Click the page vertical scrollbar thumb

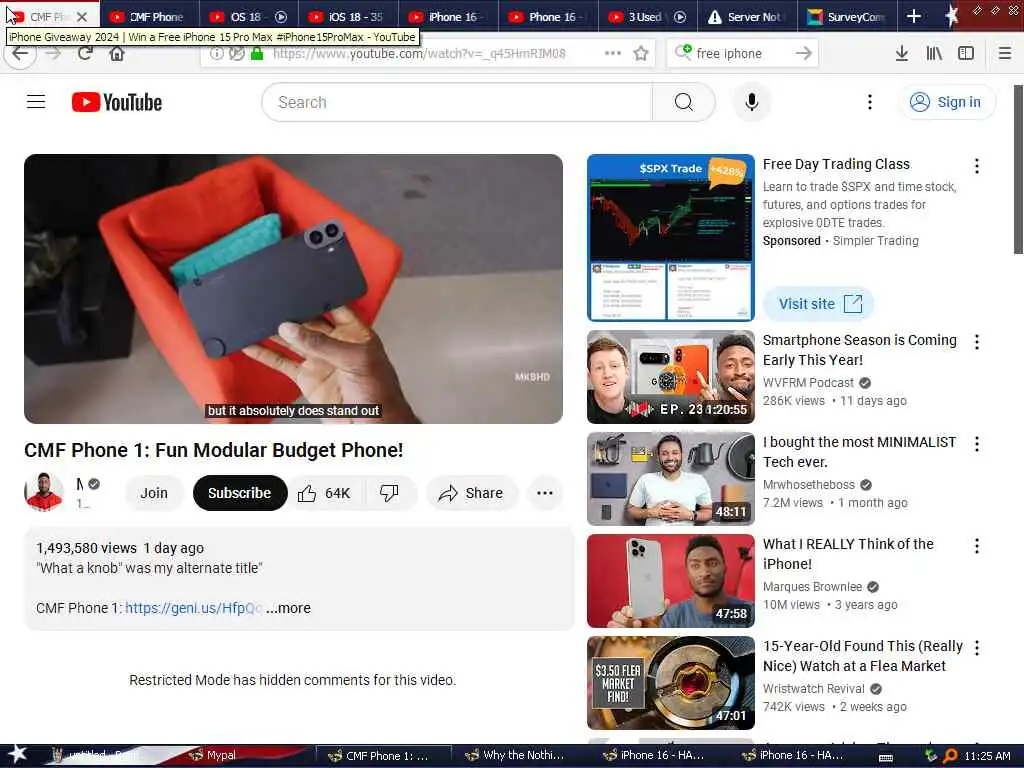(x=1018, y=169)
